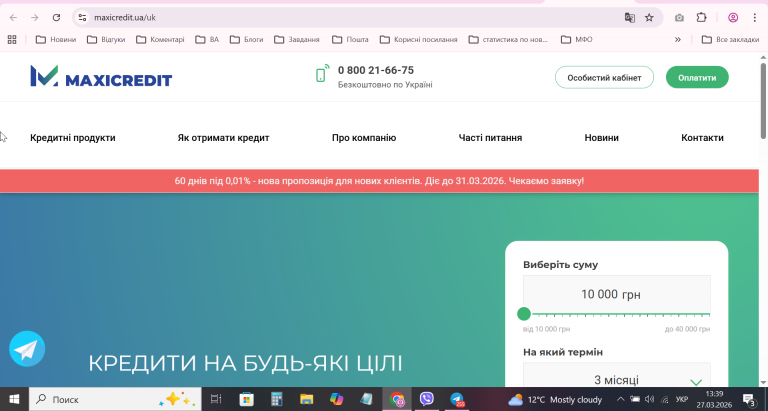Open Telegram from taskbar
768x411 pixels.
coord(457,399)
